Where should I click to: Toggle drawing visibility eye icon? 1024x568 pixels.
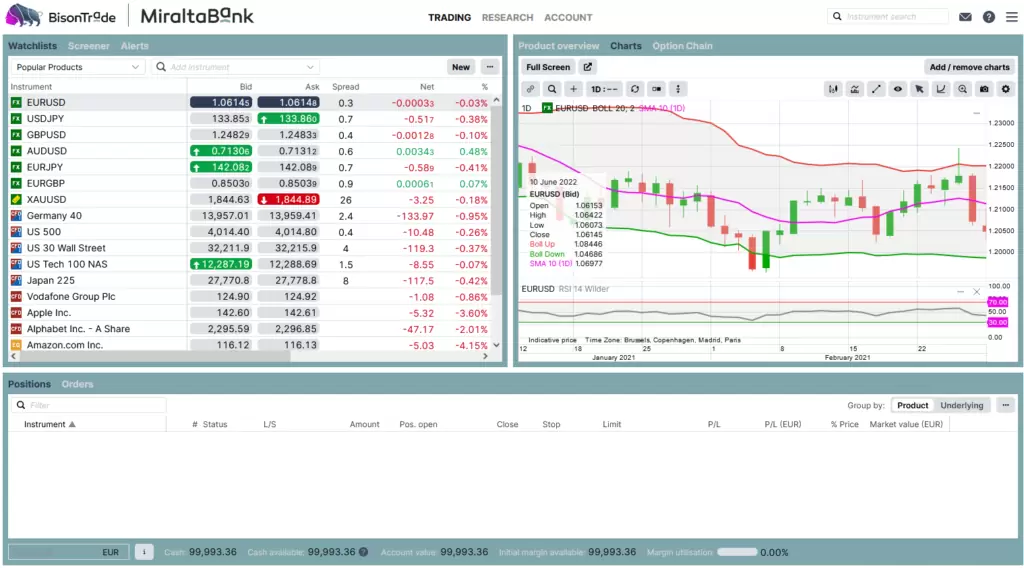pos(897,89)
